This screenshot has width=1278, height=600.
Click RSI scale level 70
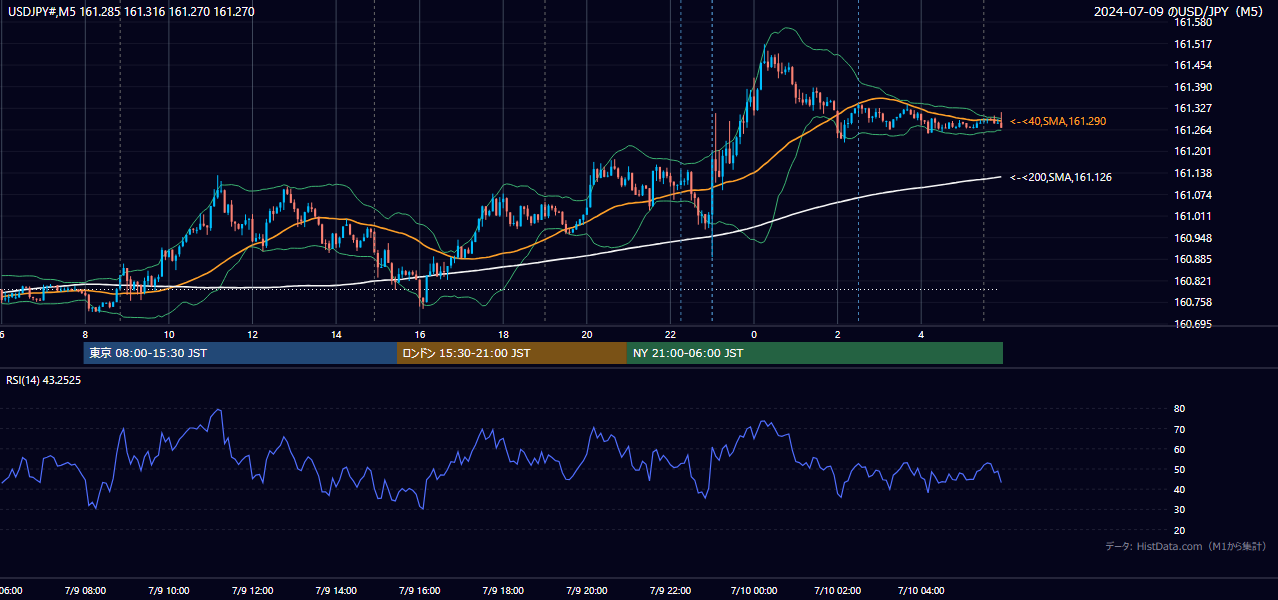[1180, 429]
